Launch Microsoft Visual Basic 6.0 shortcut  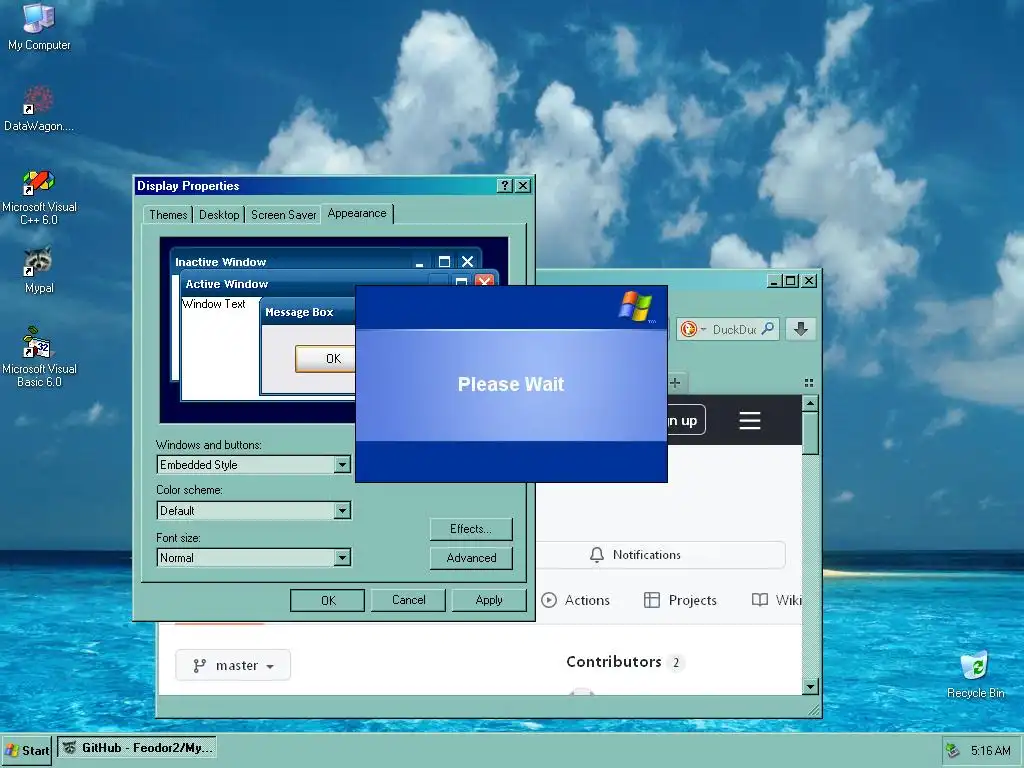point(39,357)
